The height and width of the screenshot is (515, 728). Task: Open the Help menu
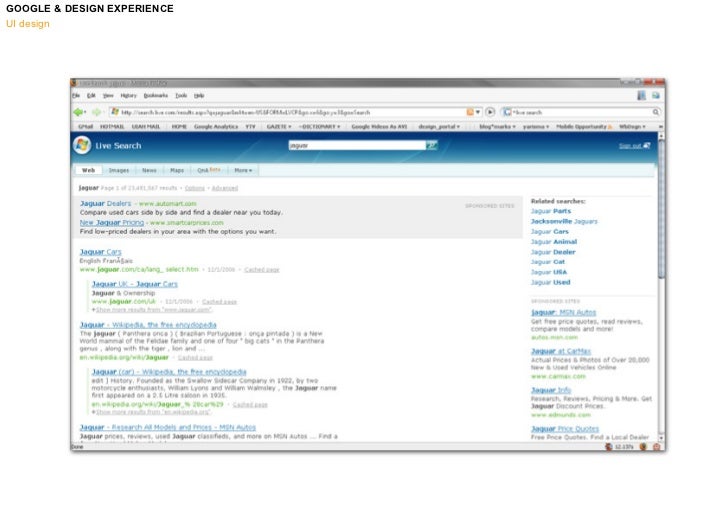pyautogui.click(x=199, y=95)
